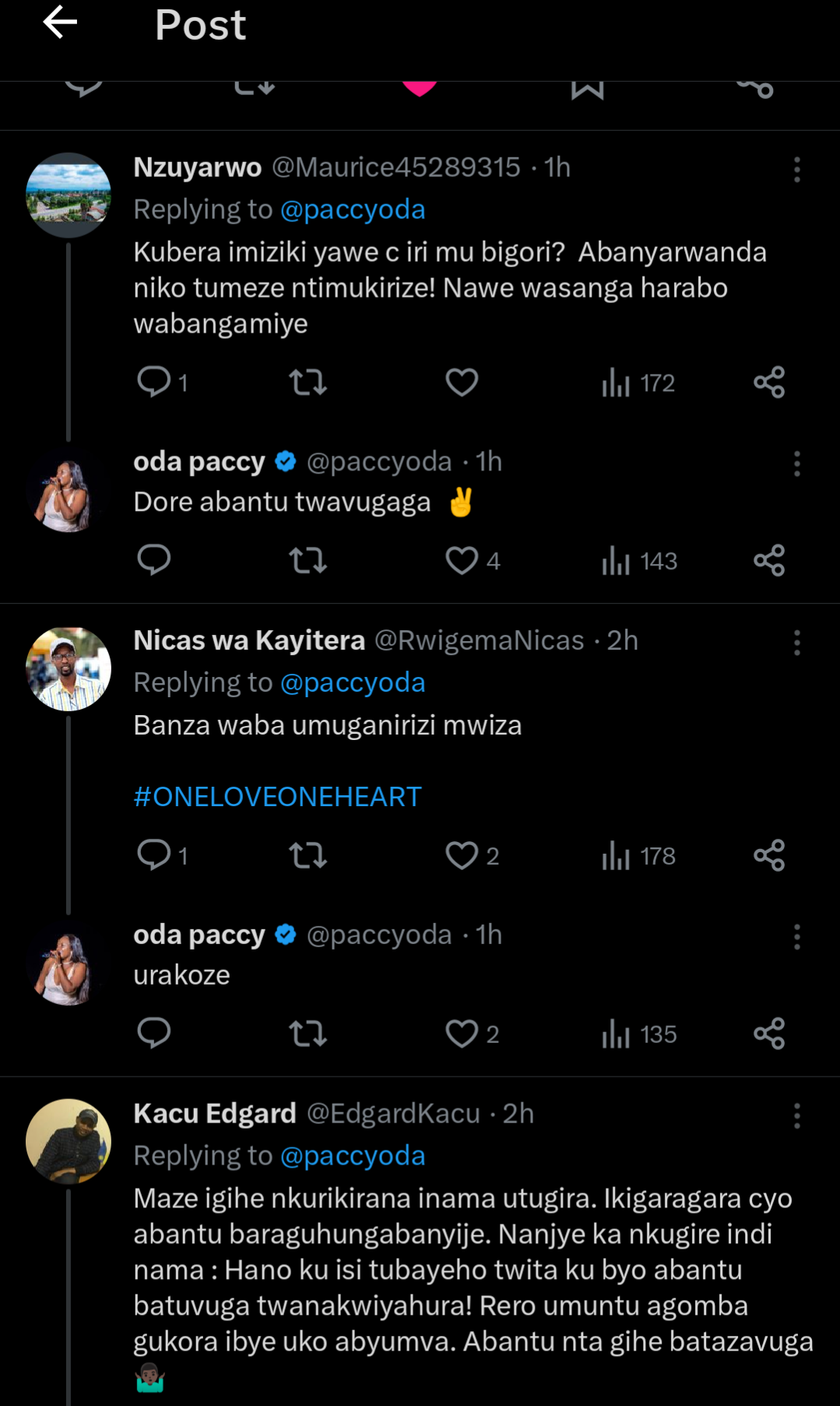Open the #ONELOVEONEHEART hashtag

pyautogui.click(x=277, y=797)
